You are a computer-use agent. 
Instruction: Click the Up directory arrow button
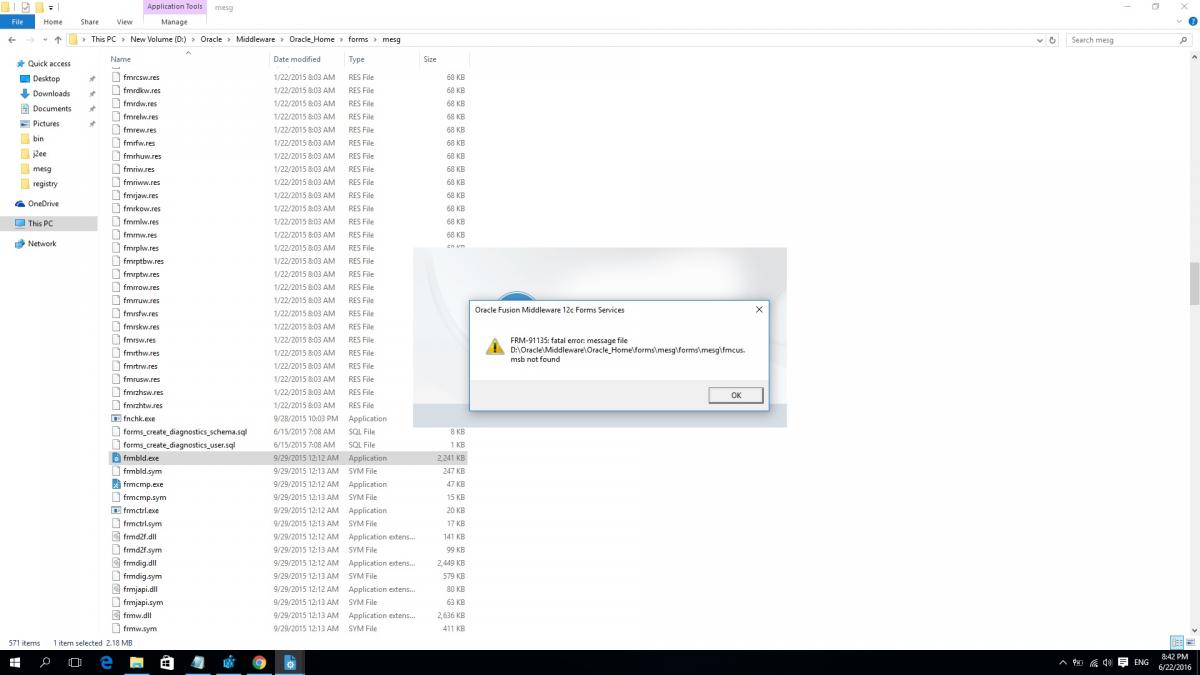point(58,40)
